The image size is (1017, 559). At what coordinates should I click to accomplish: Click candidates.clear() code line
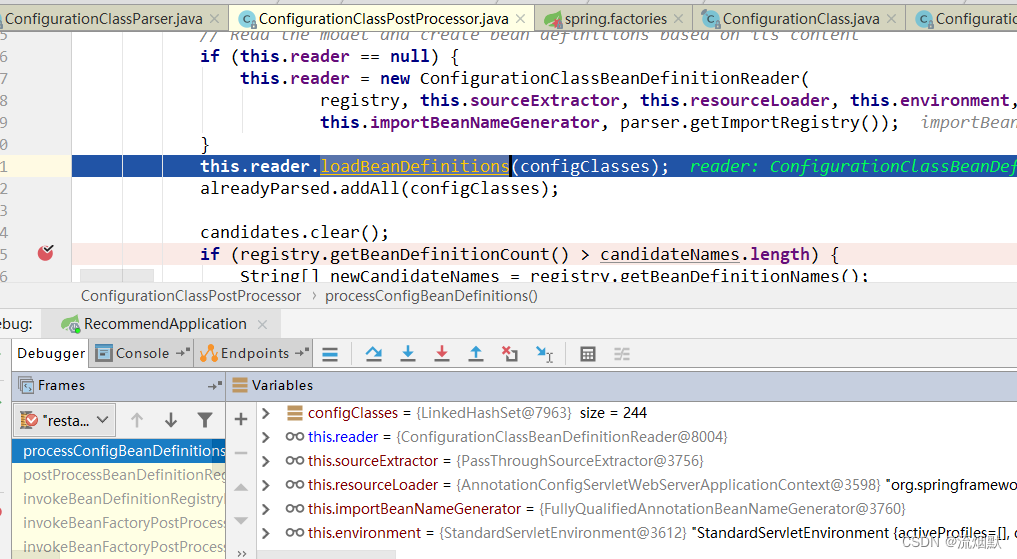point(294,232)
